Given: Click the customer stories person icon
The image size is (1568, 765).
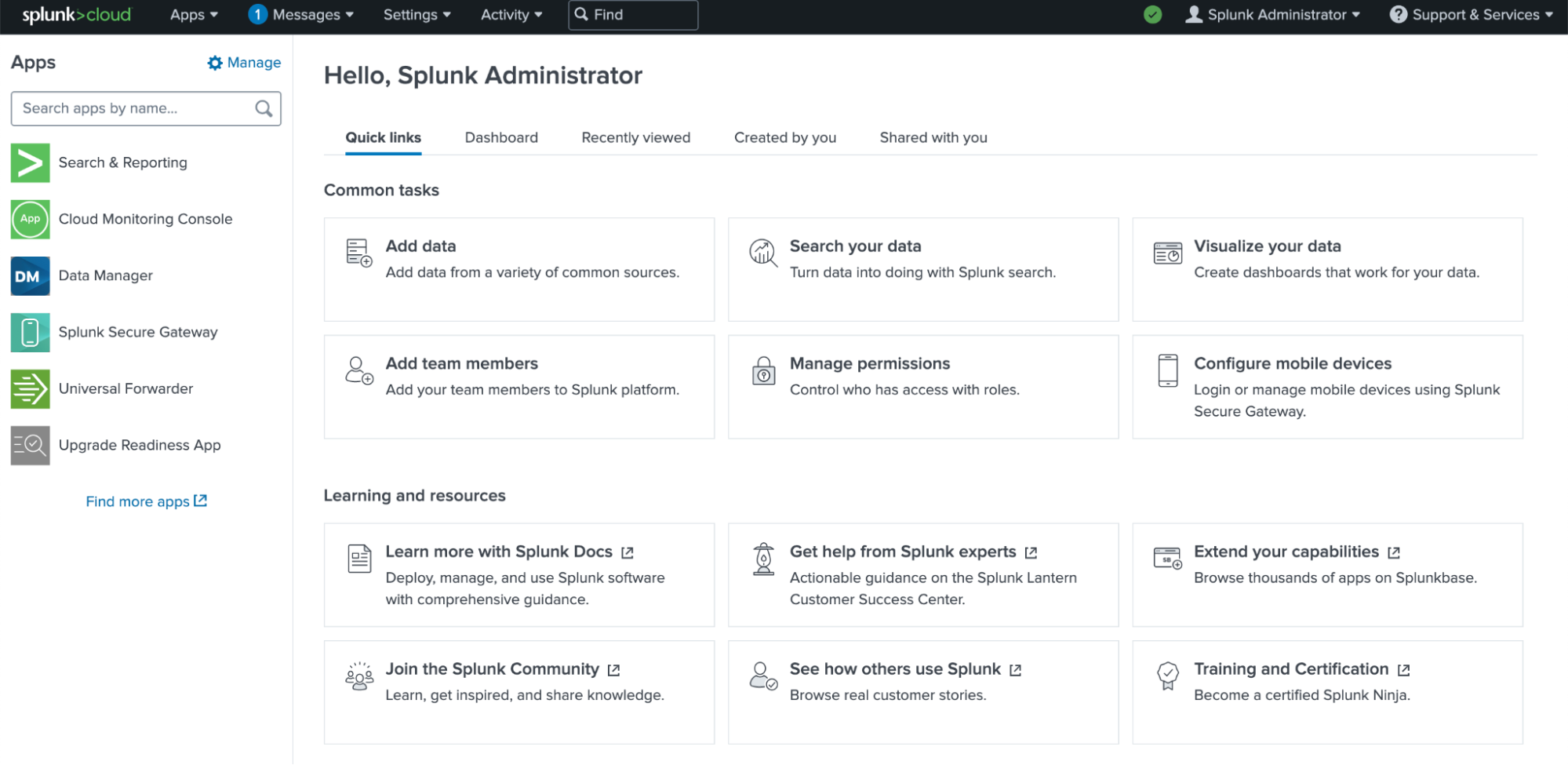Looking at the screenshot, I should point(763,676).
